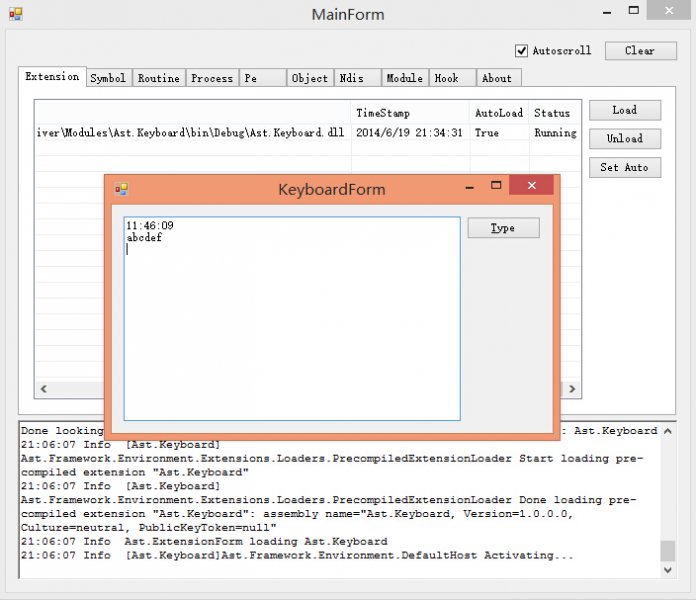Go to the Ndis tab
Screen dimensions: 696x600
point(357,78)
